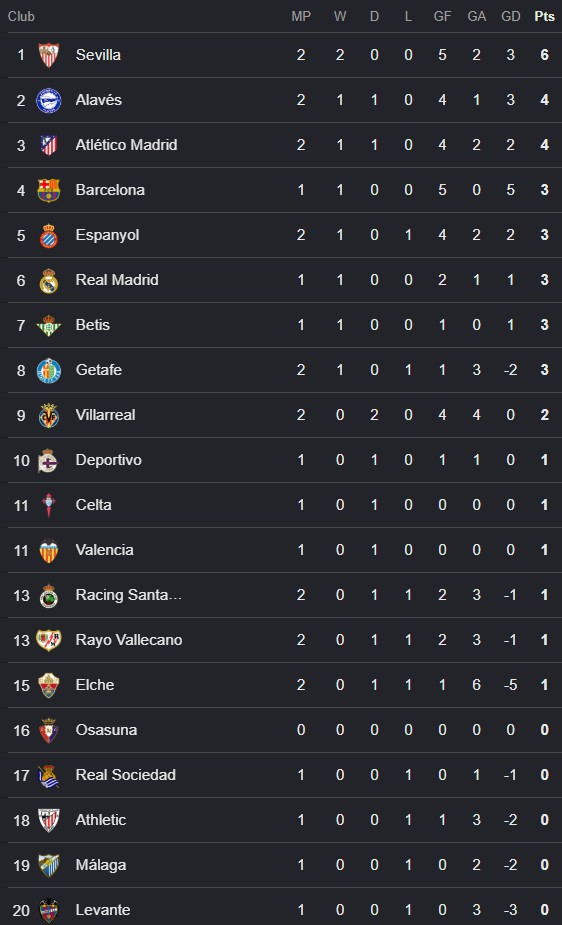The height and width of the screenshot is (925, 562).
Task: Click the Alavés club crest icon
Action: 48,100
